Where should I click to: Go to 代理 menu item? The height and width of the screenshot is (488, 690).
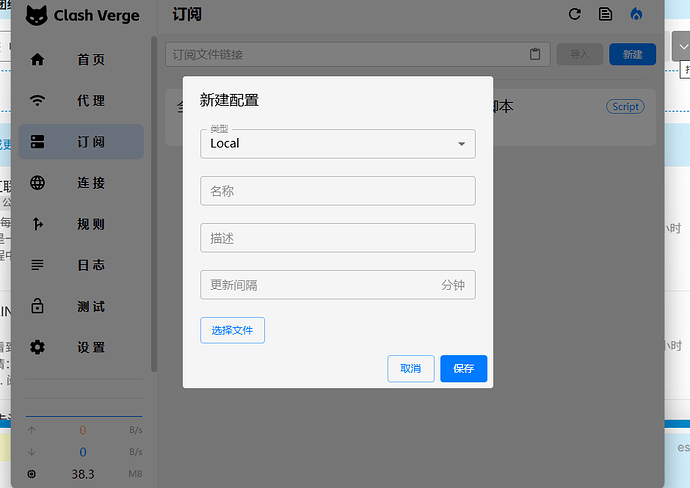point(81,100)
